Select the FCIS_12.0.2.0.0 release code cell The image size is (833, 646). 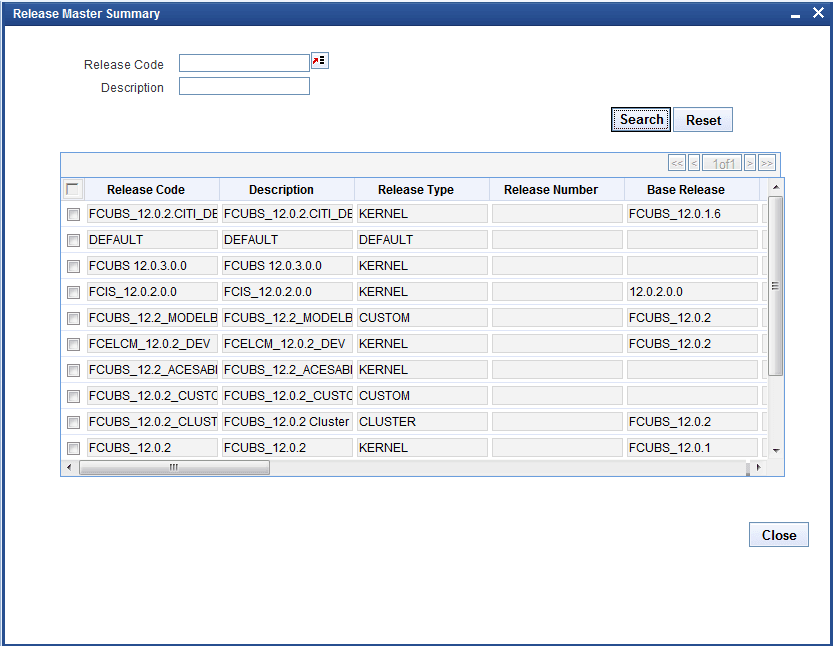[152, 292]
